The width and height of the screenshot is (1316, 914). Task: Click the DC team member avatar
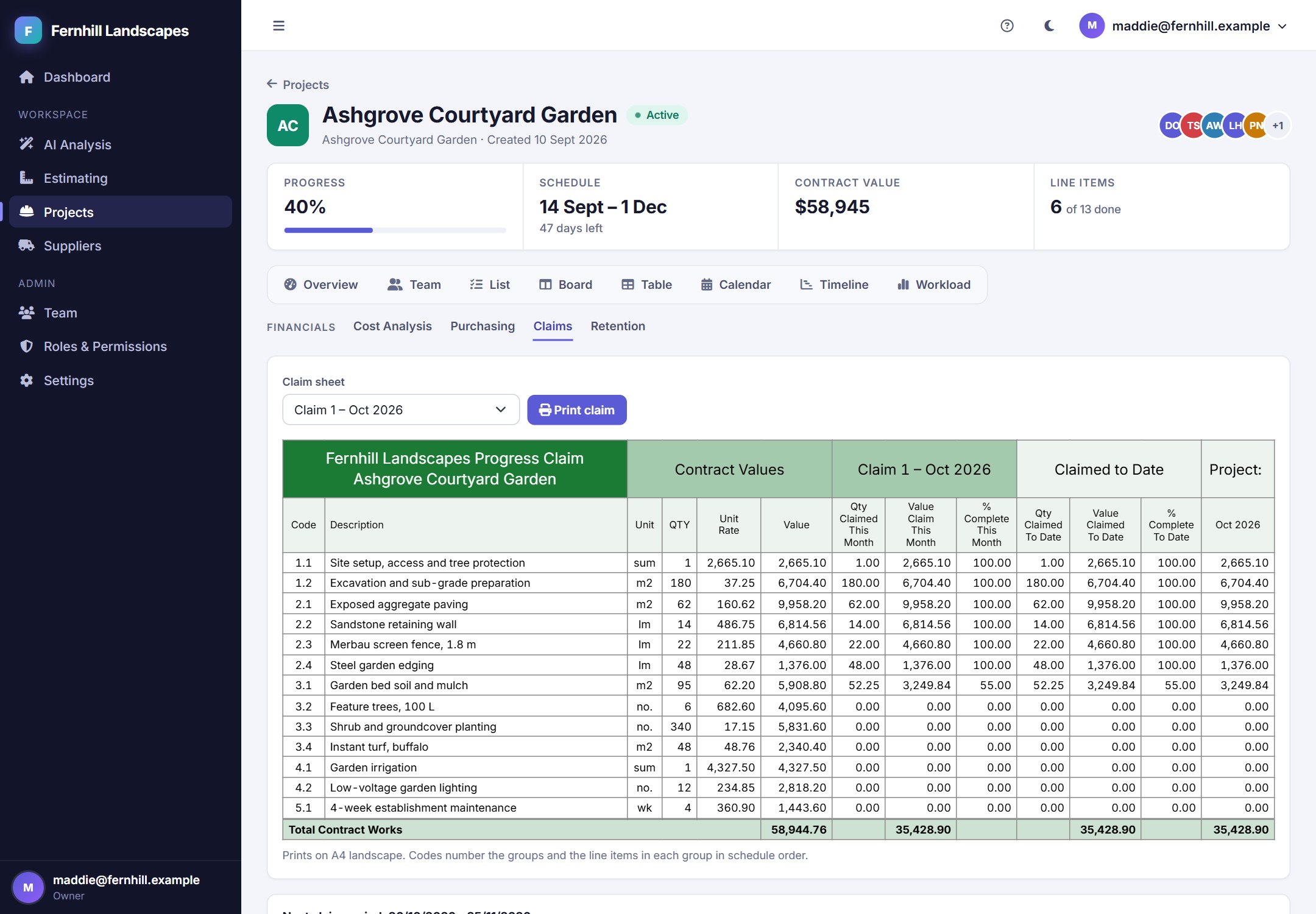click(x=1170, y=126)
